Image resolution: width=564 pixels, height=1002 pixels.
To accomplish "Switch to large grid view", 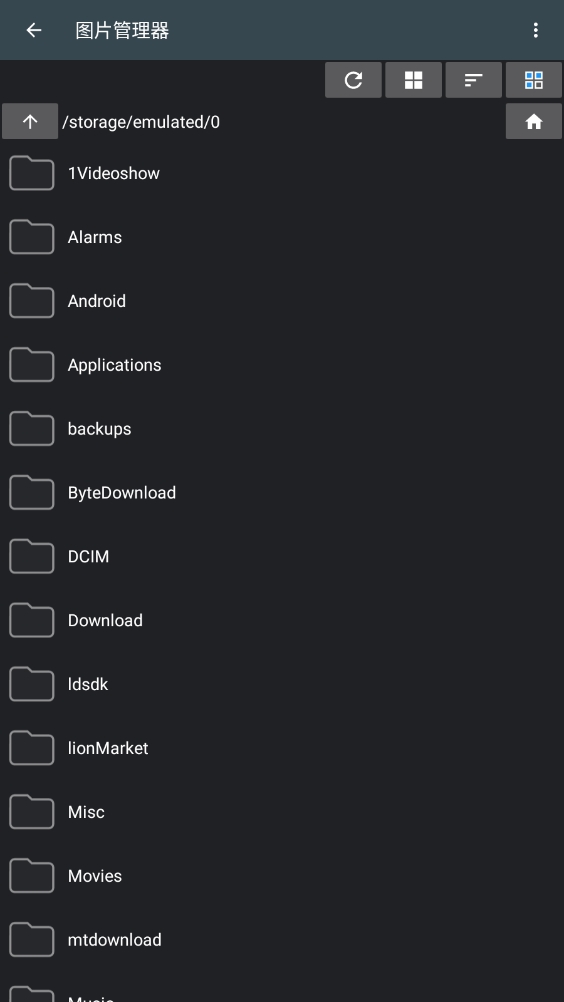I will click(x=413, y=80).
